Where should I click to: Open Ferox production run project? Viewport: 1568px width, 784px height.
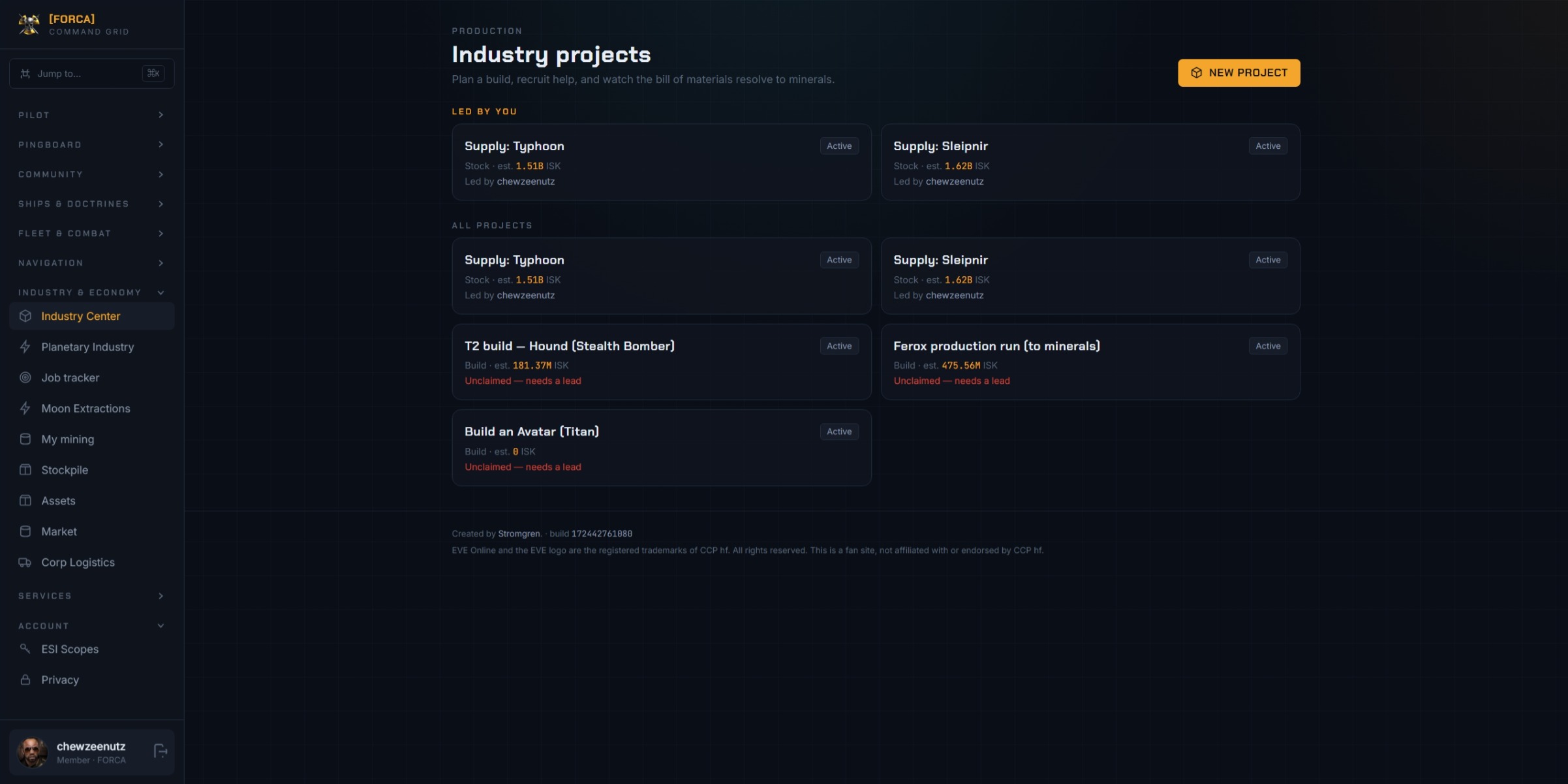(x=1090, y=362)
